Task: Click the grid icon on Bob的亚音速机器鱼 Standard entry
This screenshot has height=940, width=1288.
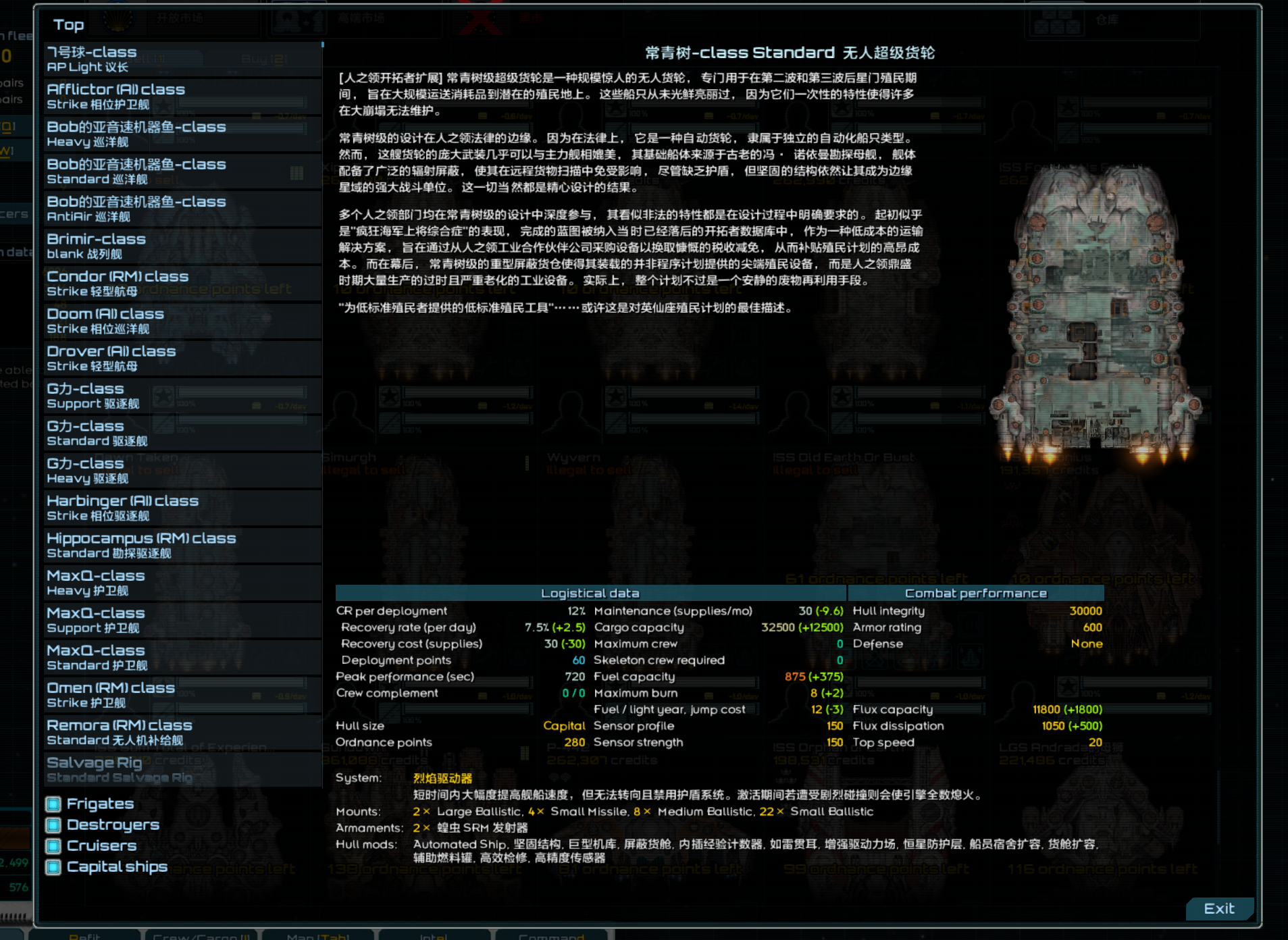Action: point(296,173)
